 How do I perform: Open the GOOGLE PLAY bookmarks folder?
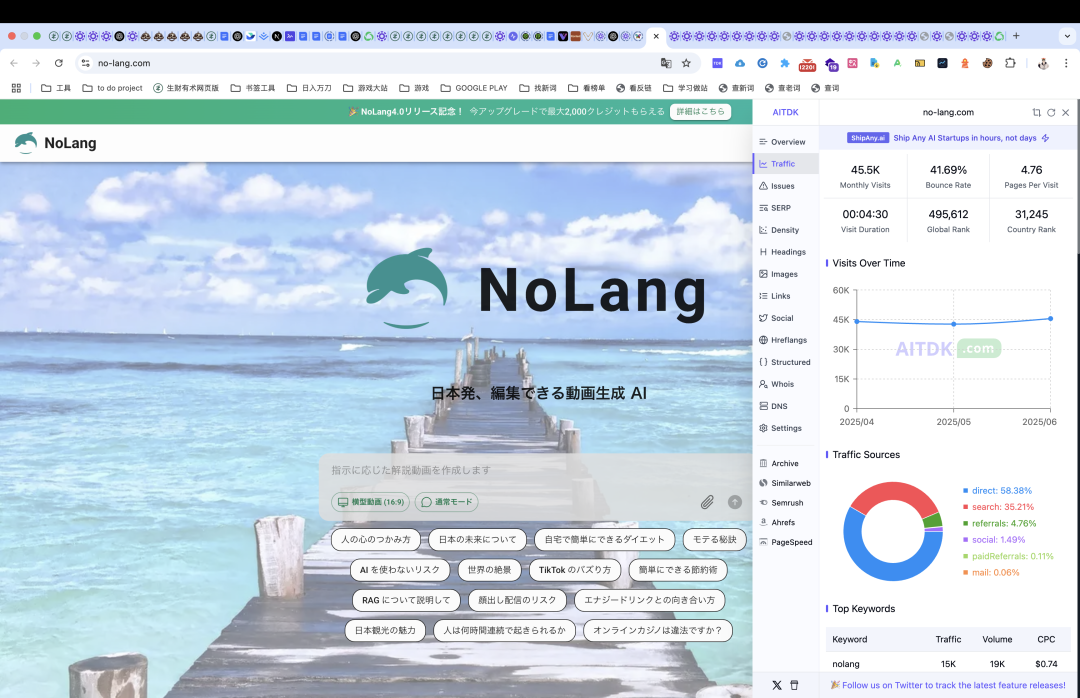click(x=474, y=88)
